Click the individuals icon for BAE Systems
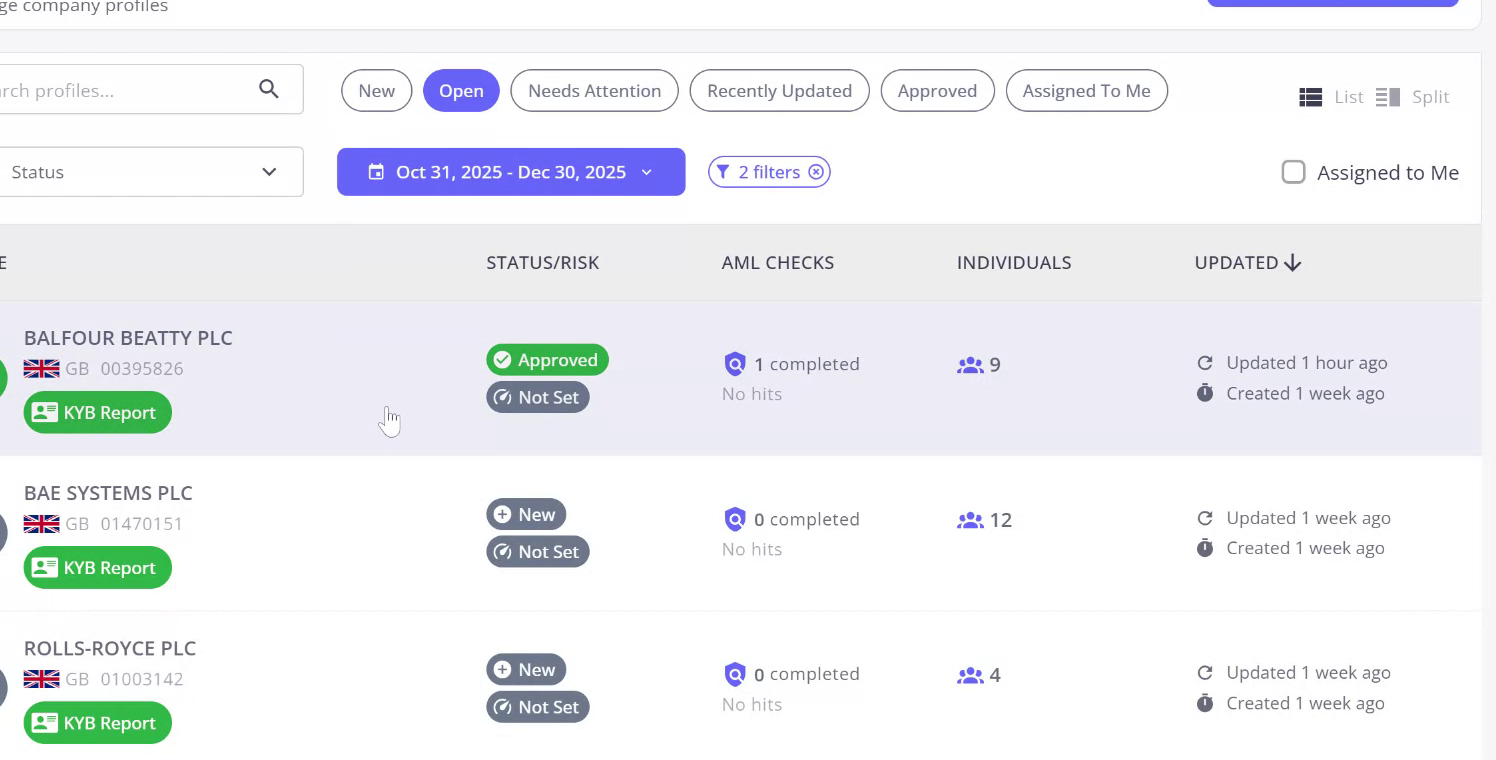This screenshot has height=760, width=1496. point(970,520)
